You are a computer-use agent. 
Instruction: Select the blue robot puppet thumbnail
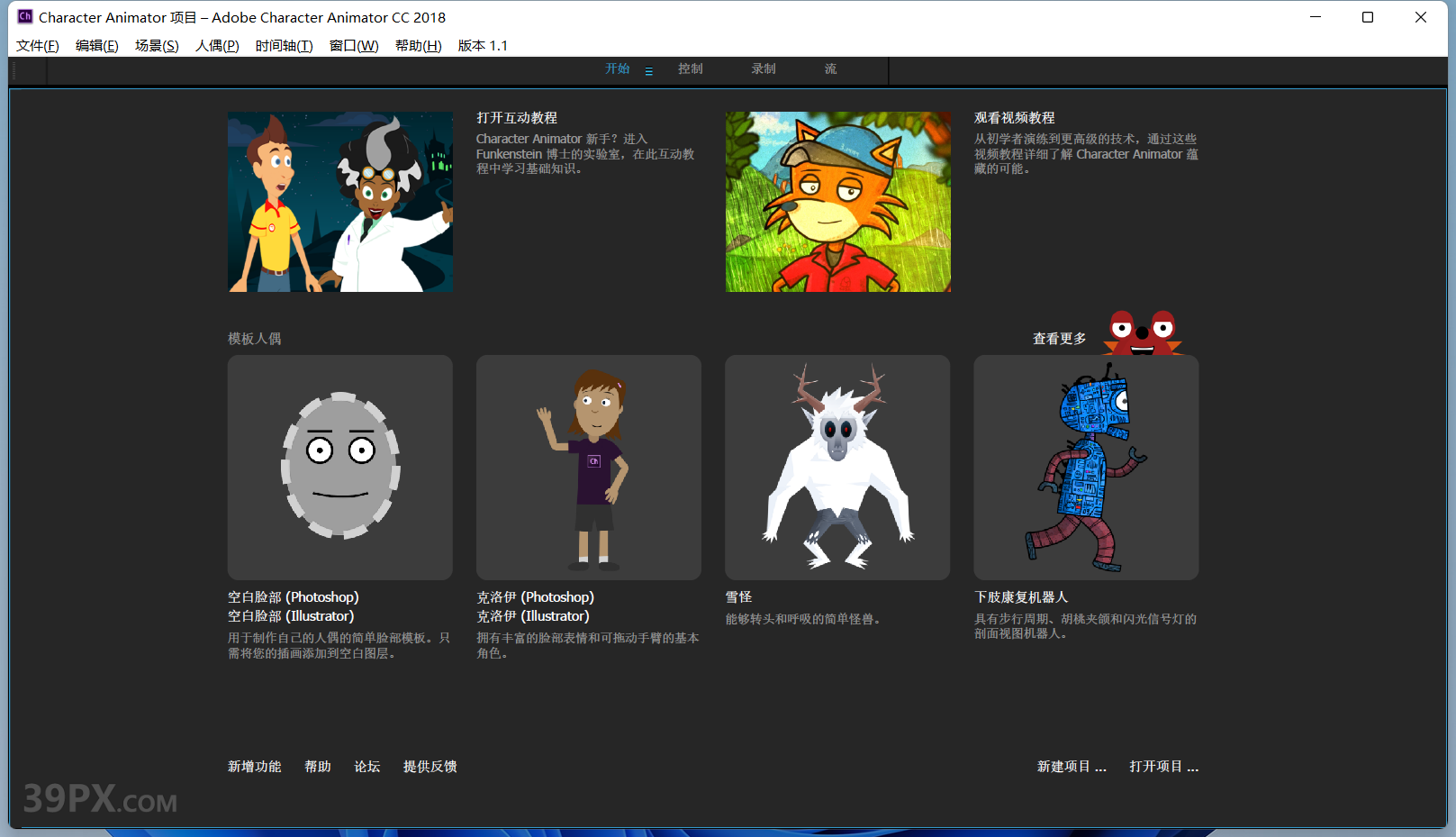1086,468
